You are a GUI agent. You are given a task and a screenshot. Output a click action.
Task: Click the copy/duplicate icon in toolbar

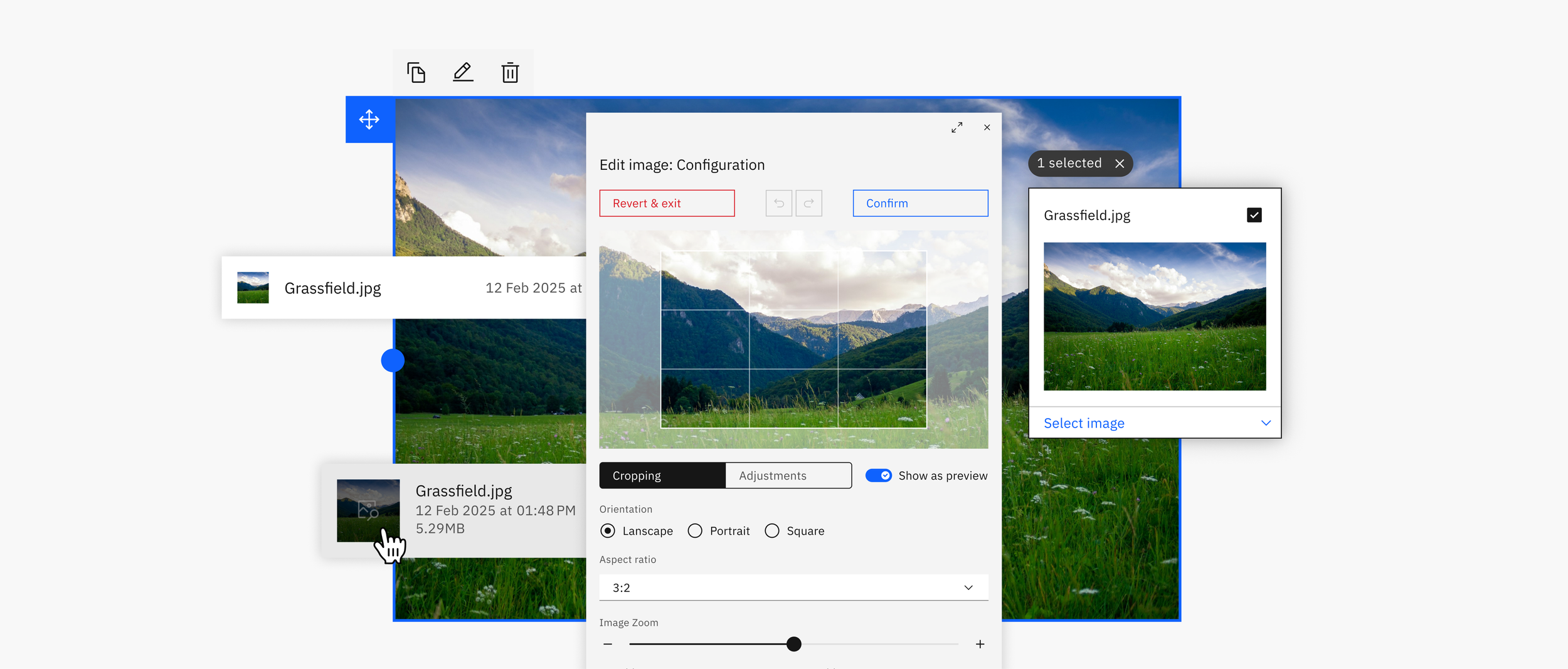pos(416,73)
